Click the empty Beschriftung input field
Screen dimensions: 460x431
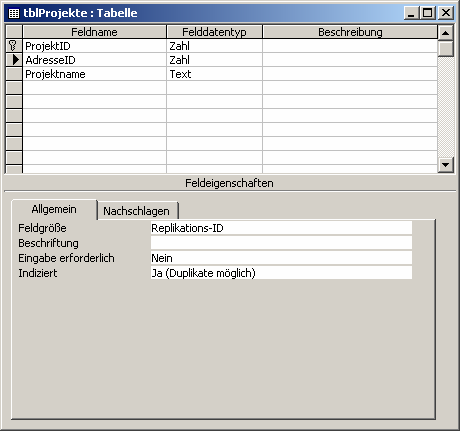pyautogui.click(x=281, y=243)
